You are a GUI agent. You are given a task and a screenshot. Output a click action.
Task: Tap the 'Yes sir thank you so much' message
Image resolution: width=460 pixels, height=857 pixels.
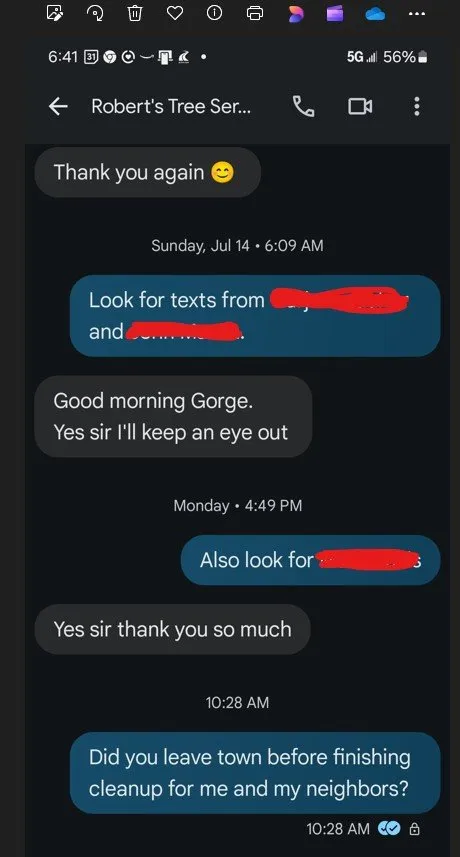click(x=173, y=629)
